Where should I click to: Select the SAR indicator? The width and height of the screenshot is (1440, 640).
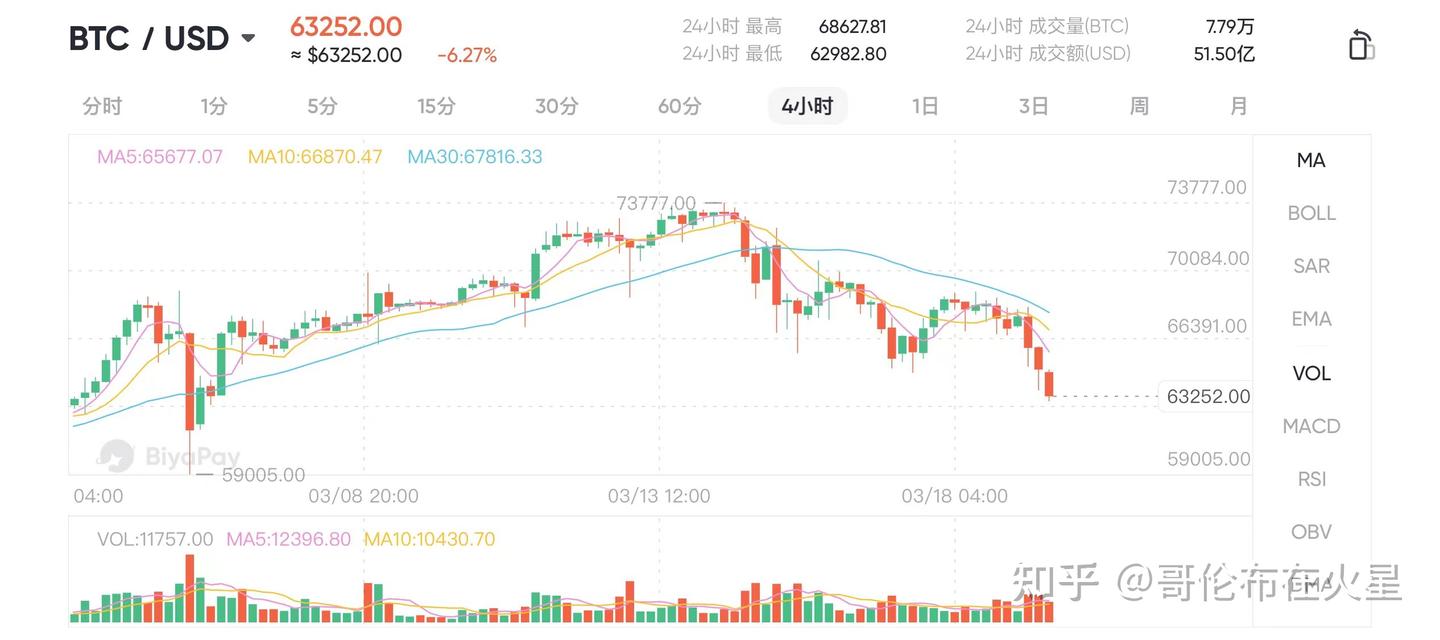[x=1310, y=265]
